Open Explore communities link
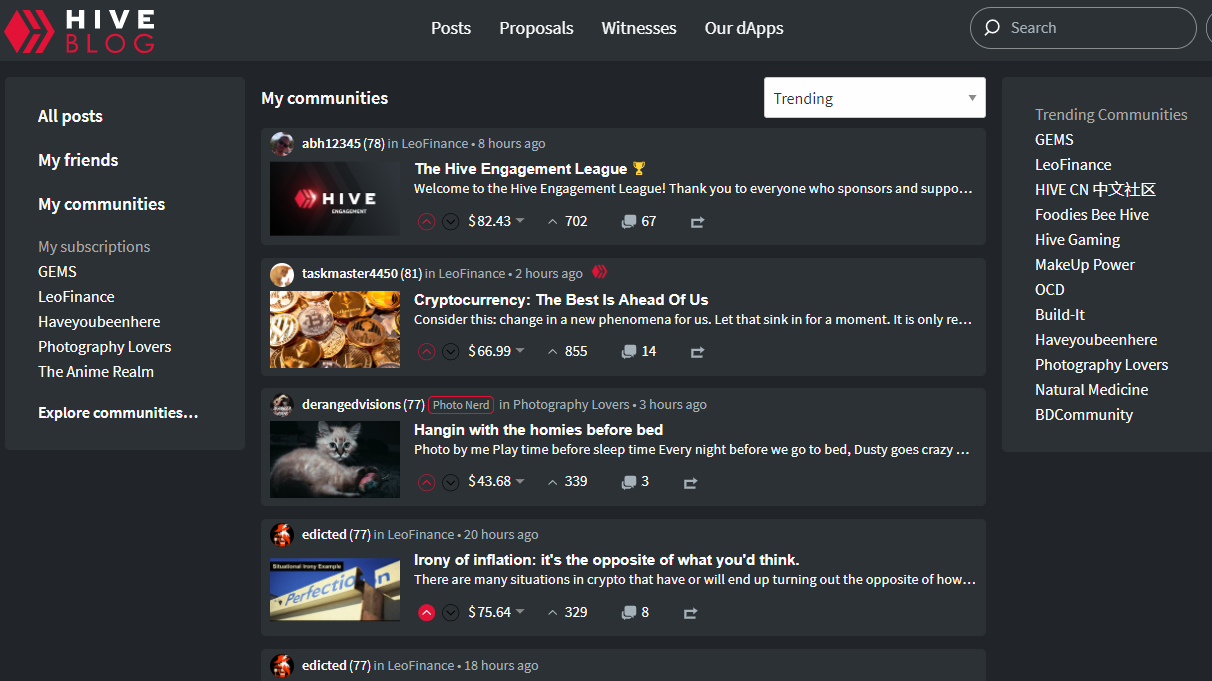 point(118,413)
